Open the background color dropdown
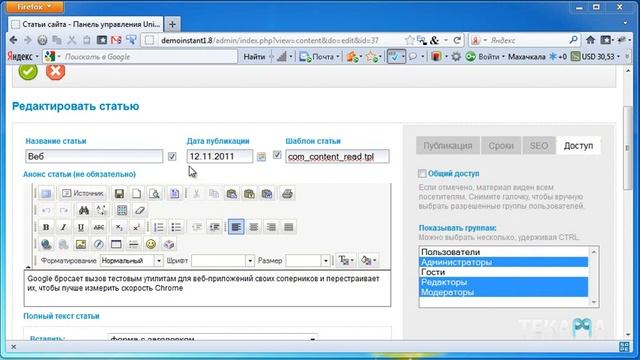Viewport: 640px width, 360px height. click(369, 260)
